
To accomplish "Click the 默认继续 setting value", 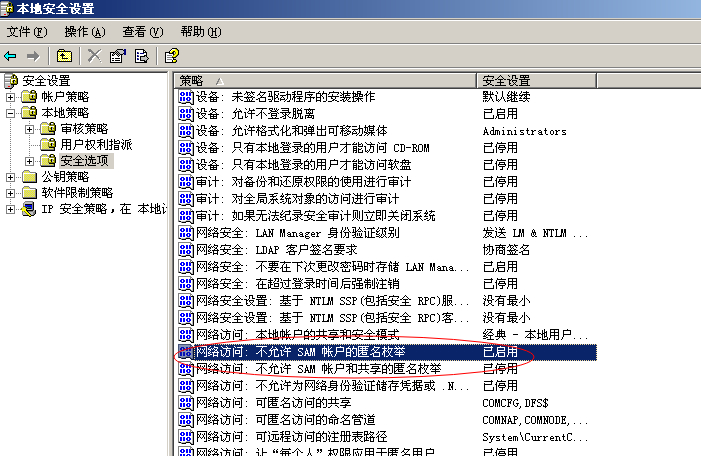I will coord(506,97).
